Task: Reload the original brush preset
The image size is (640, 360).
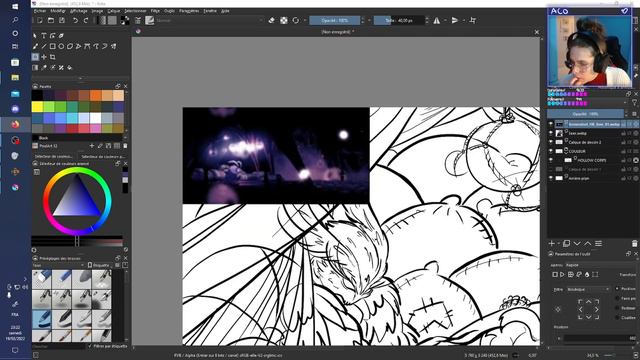Action: pos(296,20)
